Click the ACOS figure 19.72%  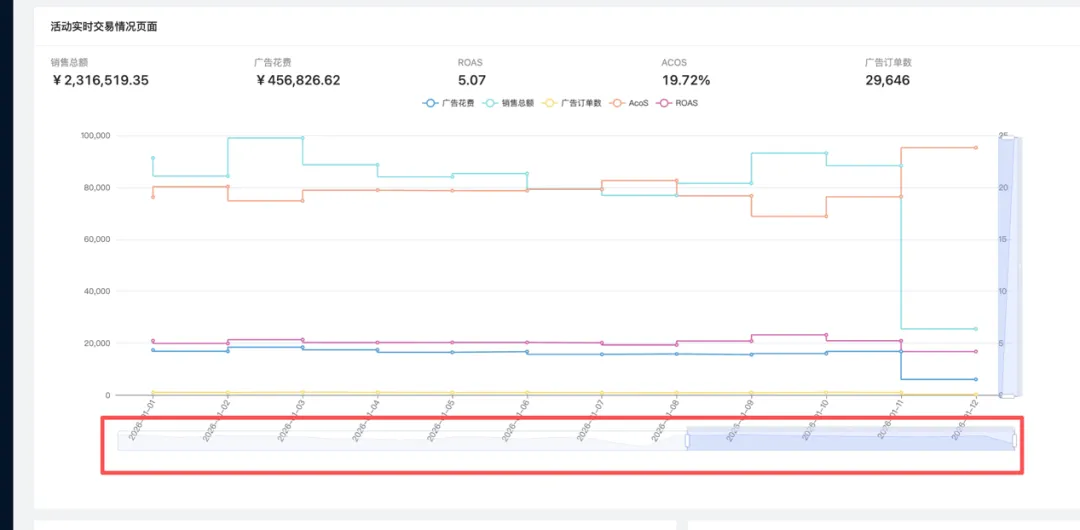point(686,80)
